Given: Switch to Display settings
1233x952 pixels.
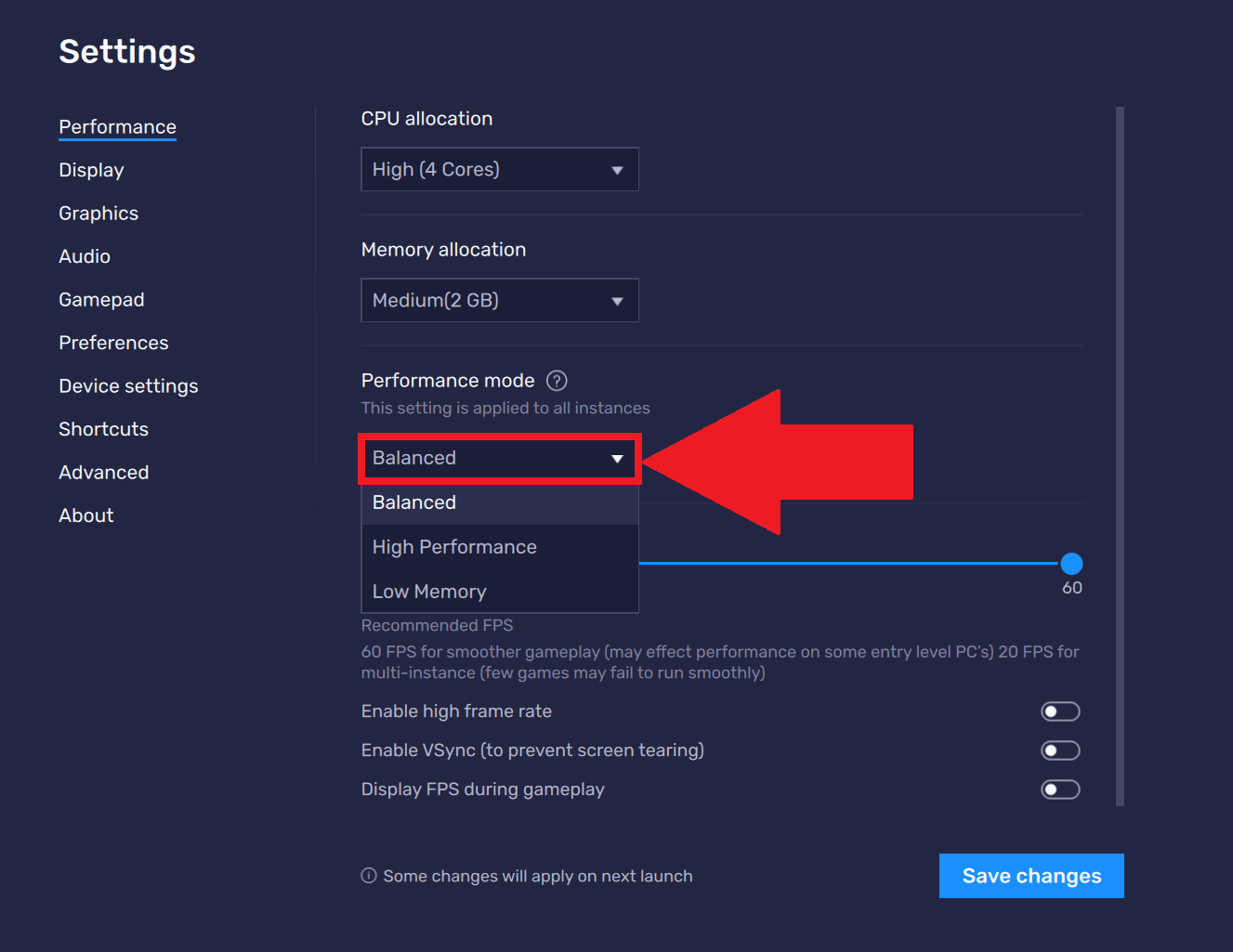Looking at the screenshot, I should [x=91, y=170].
